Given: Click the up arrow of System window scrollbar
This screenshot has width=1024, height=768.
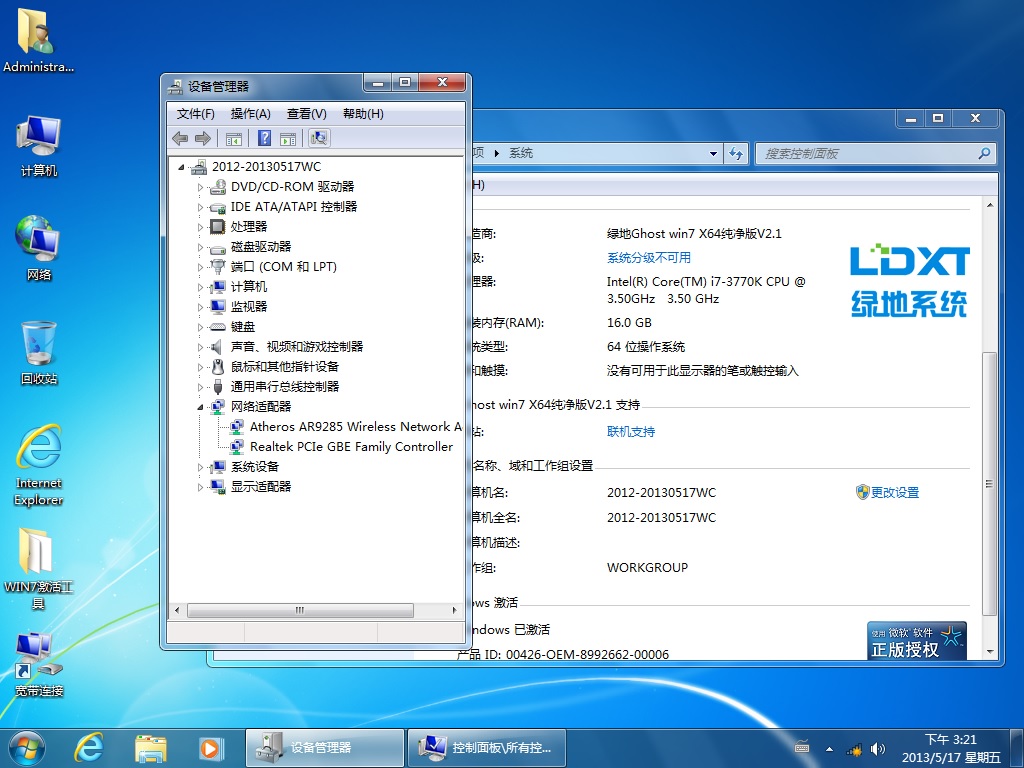Looking at the screenshot, I should click(990, 205).
